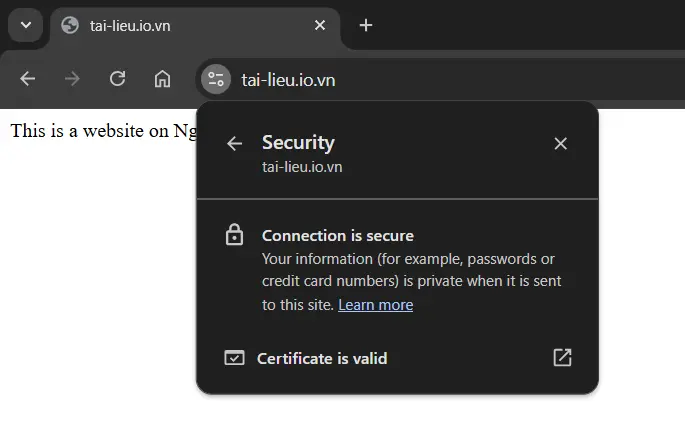The width and height of the screenshot is (685, 445).
Task: Go back using browser back arrow
Action: click(28, 79)
